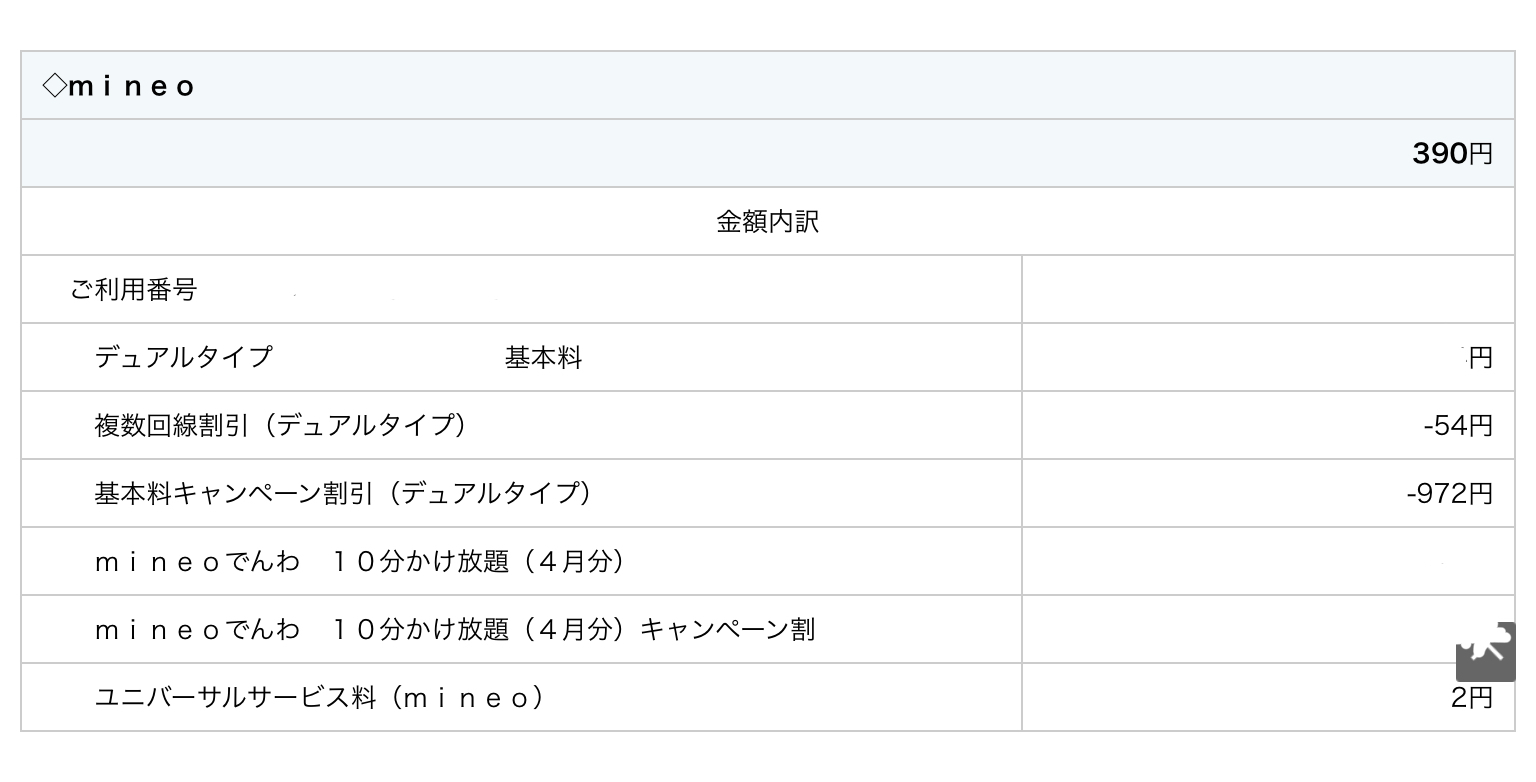Click the -972円 discount amount
Viewport: 1536px width, 782px height.
point(1449,494)
